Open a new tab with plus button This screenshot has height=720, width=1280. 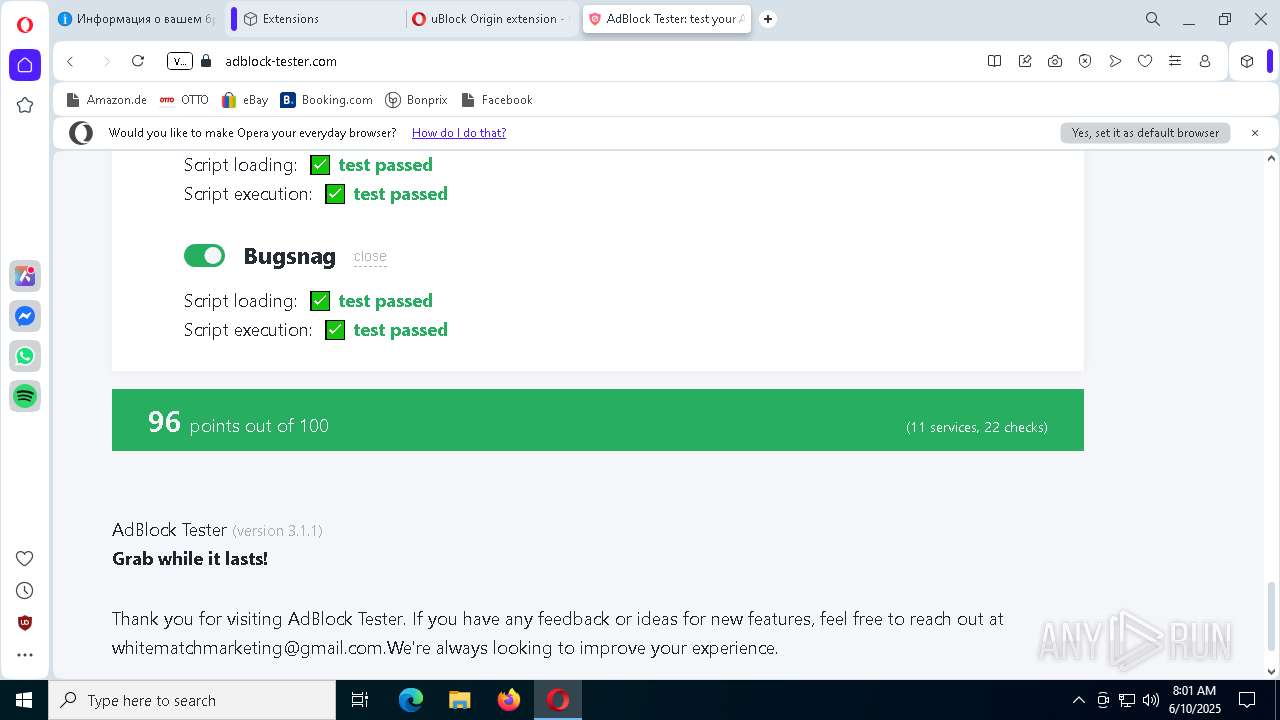768,19
